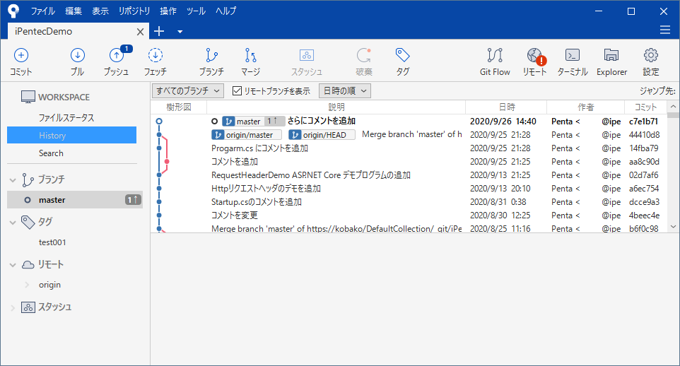Open the File (ファイル) menu
Viewport: 680px width, 366px height.
click(x=42, y=11)
